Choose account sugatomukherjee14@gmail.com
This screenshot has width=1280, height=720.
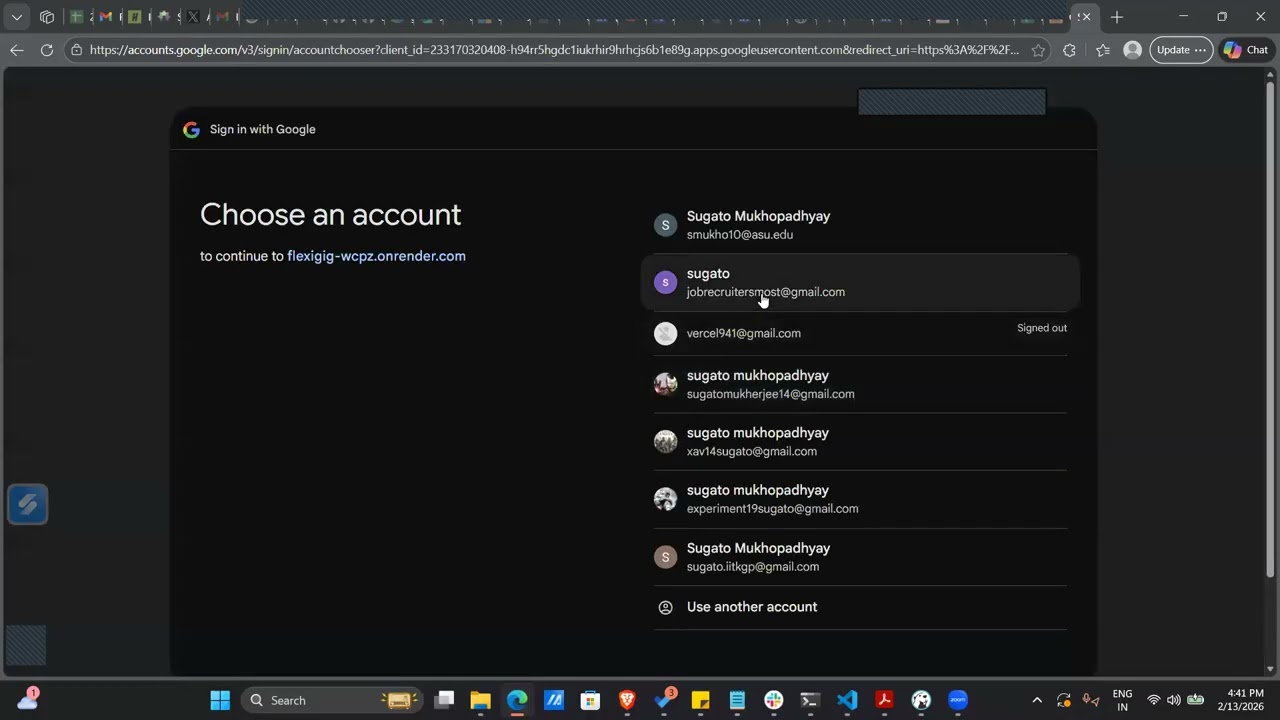(860, 384)
